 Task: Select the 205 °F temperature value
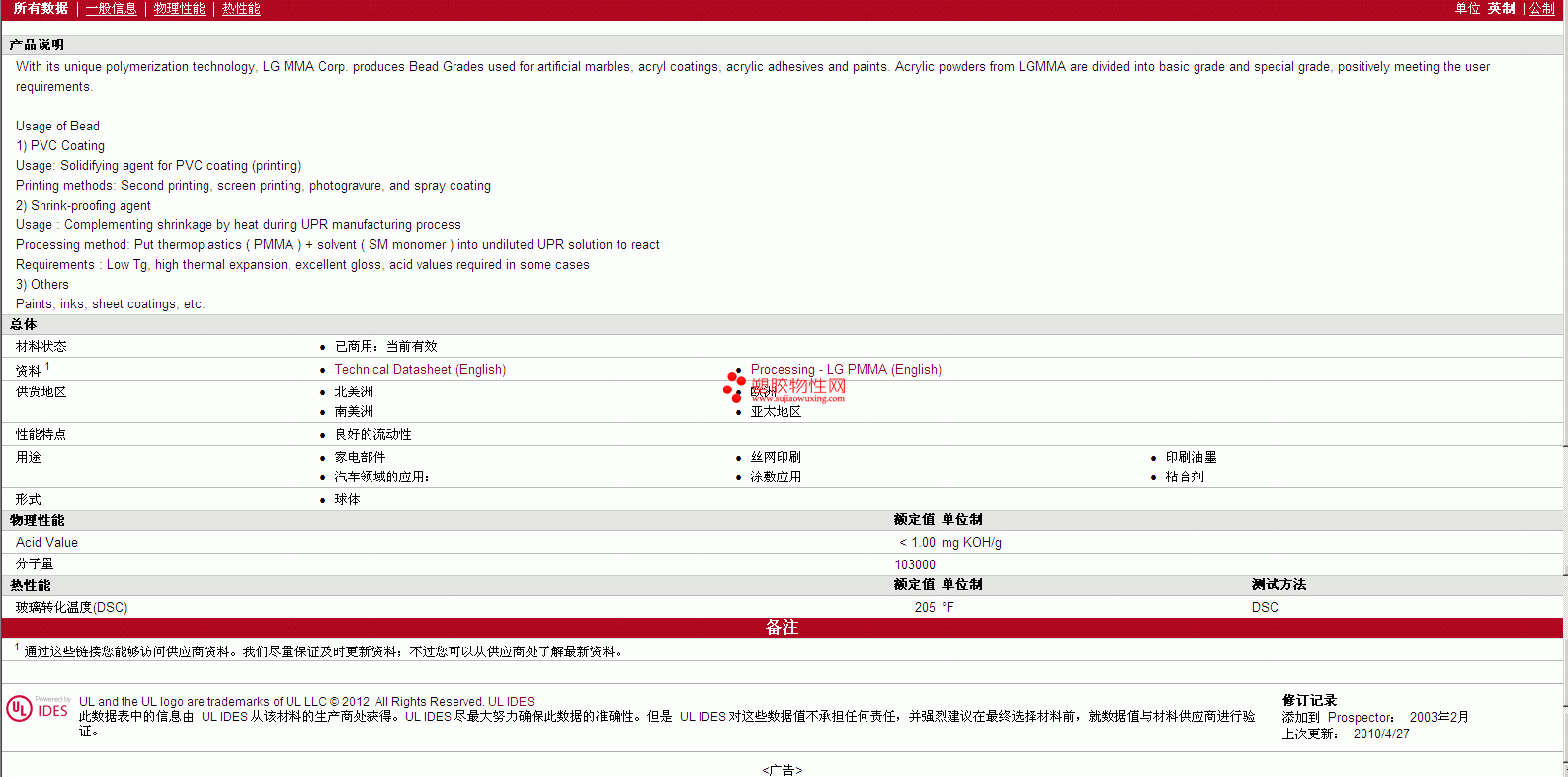[x=934, y=608]
